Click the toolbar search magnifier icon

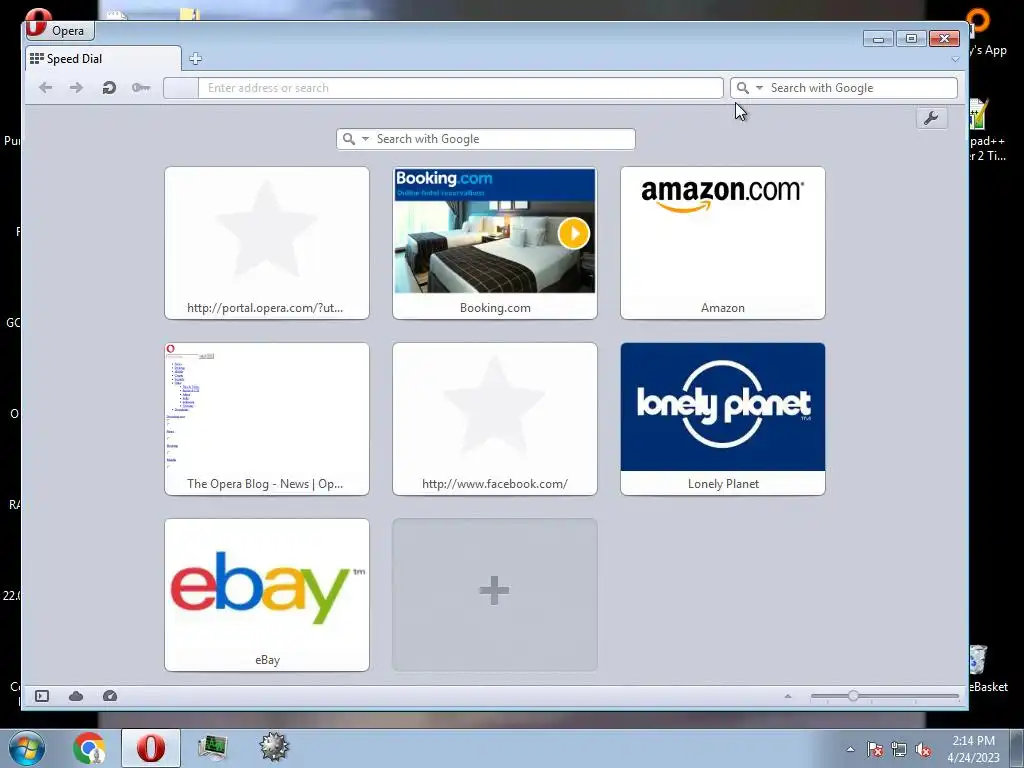click(743, 88)
